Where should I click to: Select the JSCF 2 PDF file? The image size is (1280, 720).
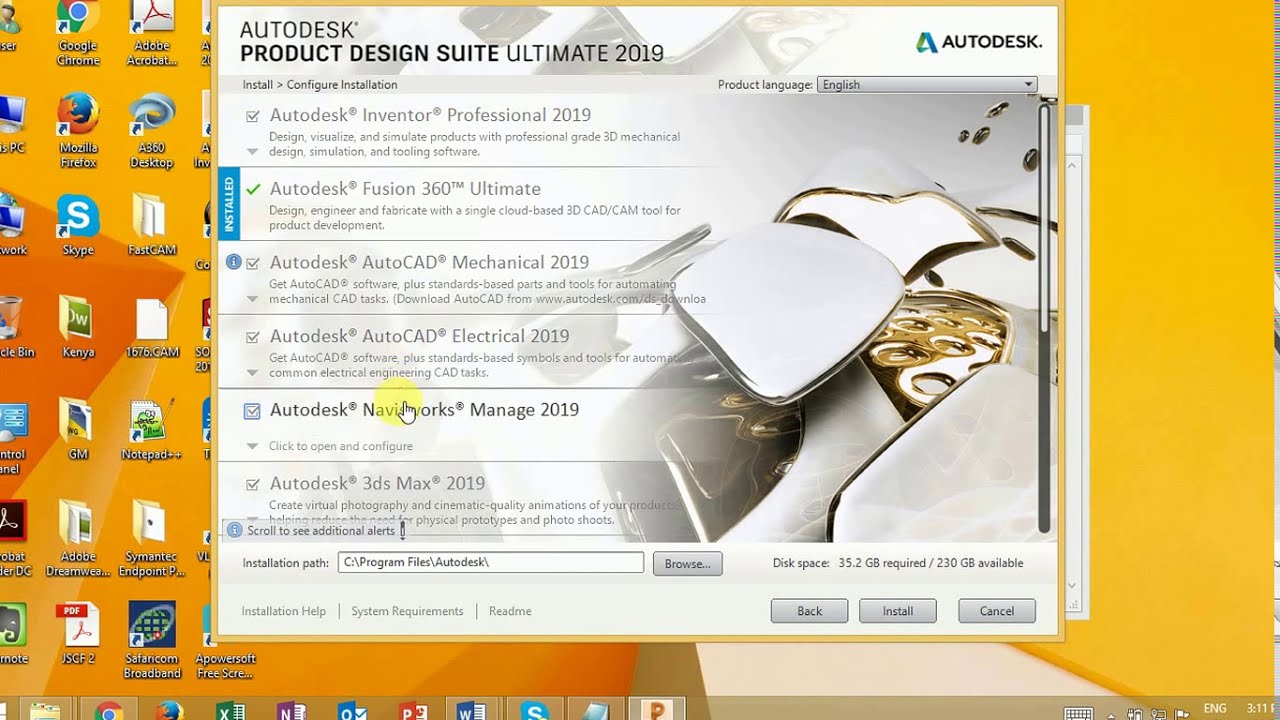[78, 634]
